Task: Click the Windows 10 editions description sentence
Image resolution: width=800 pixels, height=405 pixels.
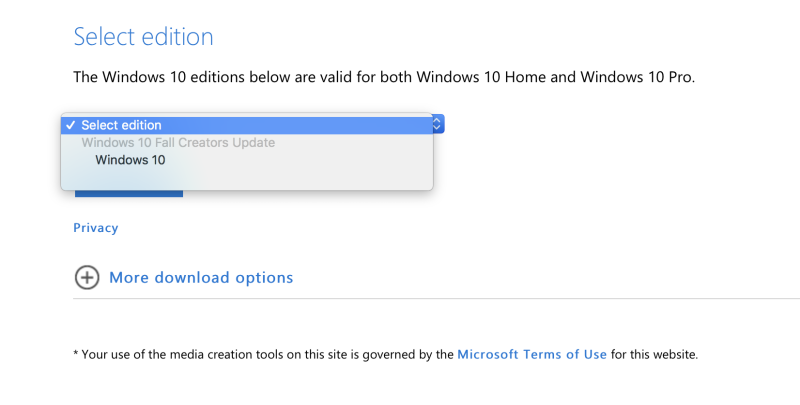Action: pos(384,77)
